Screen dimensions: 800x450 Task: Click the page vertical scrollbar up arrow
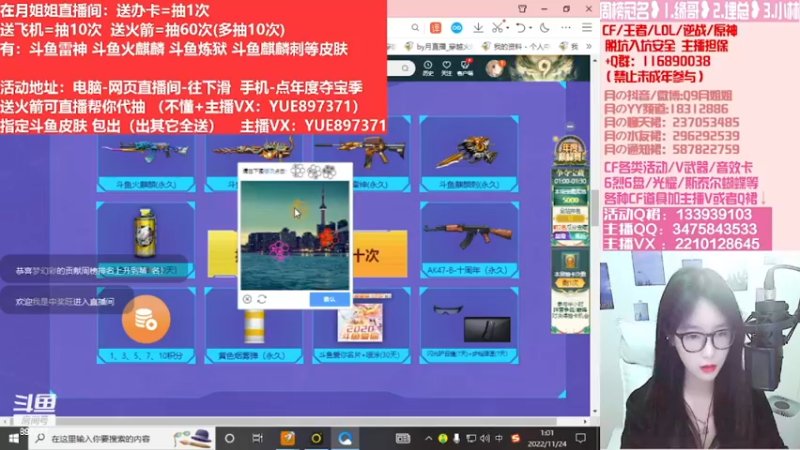point(594,61)
